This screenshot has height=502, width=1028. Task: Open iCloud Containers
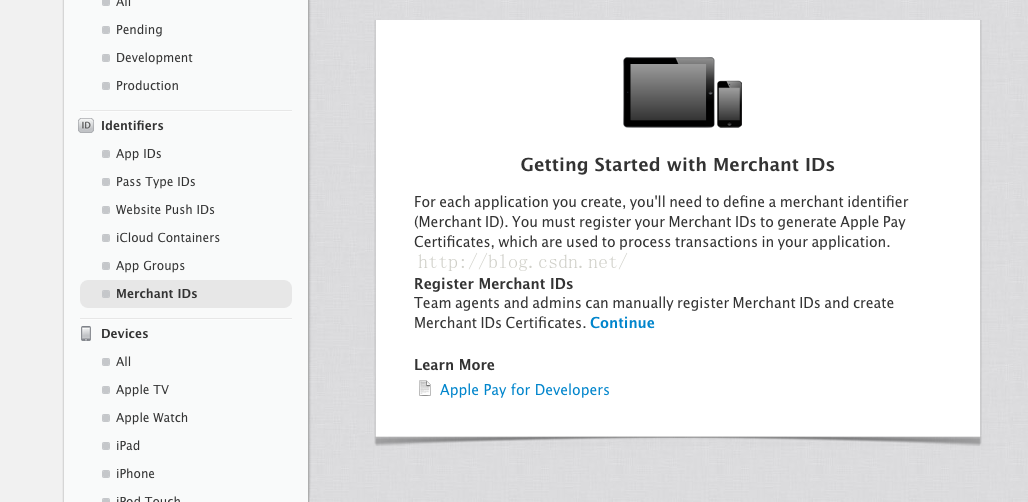(x=168, y=238)
